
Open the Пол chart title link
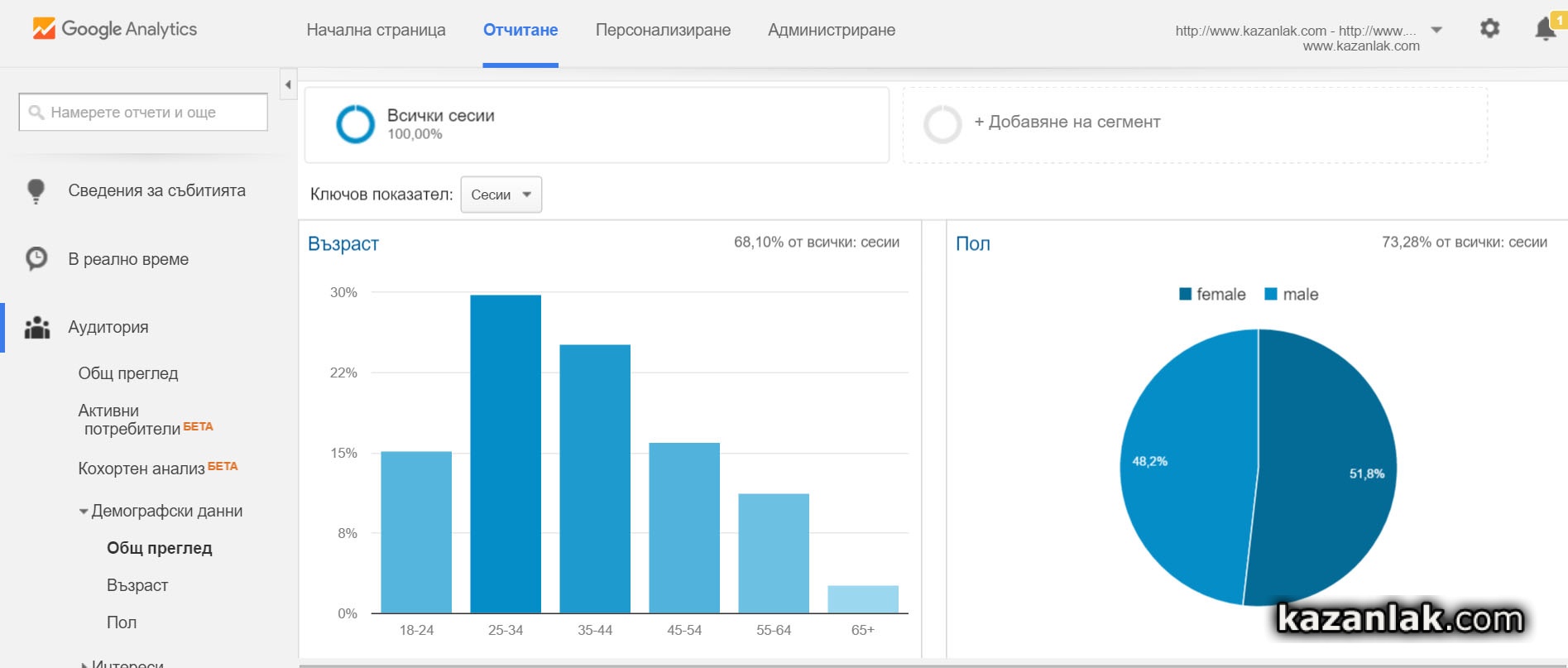(x=972, y=244)
